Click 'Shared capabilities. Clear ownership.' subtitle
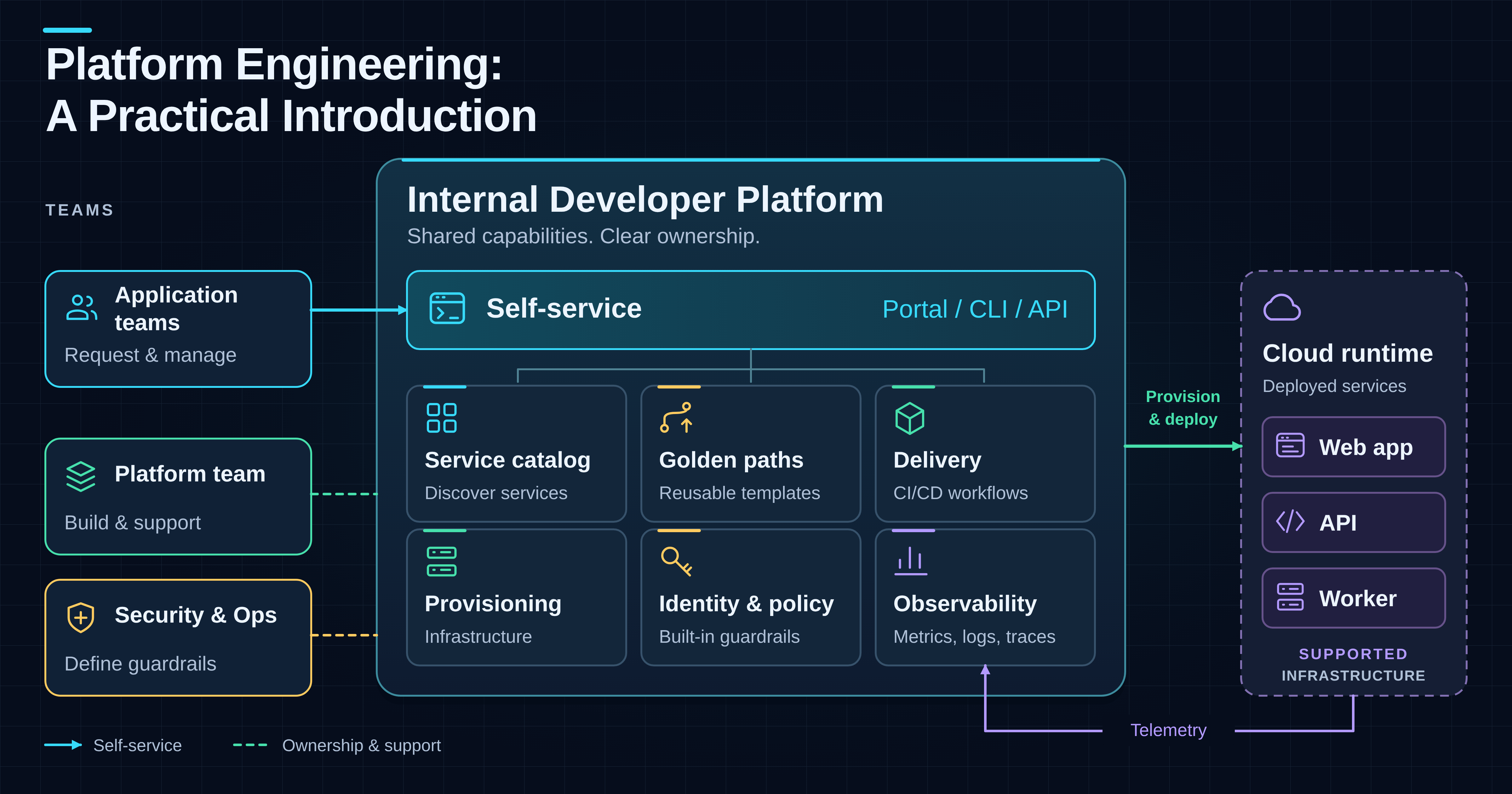Viewport: 1512px width, 794px height. pyautogui.click(x=583, y=236)
